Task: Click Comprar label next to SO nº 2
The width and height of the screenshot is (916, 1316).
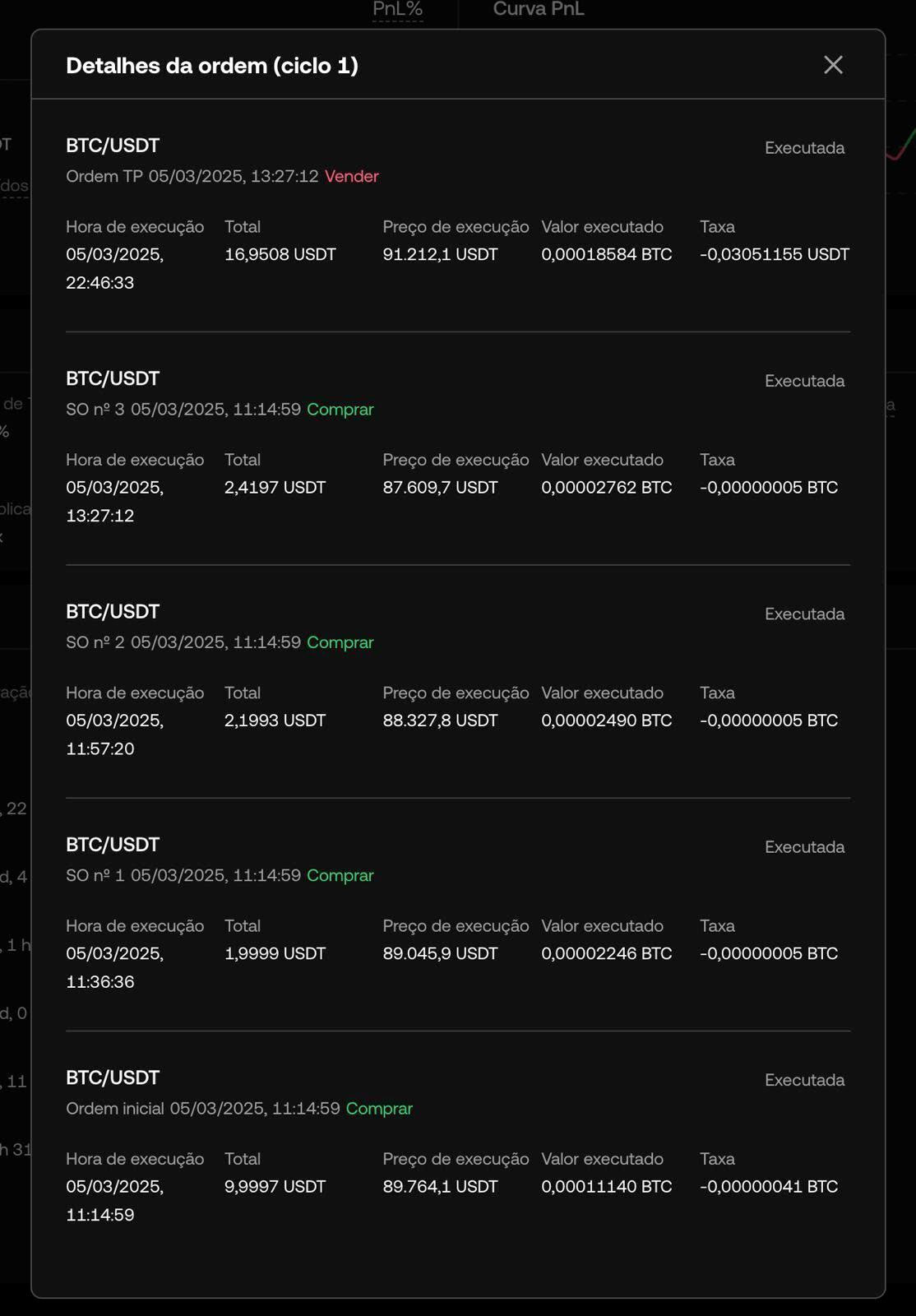Action: click(x=340, y=642)
